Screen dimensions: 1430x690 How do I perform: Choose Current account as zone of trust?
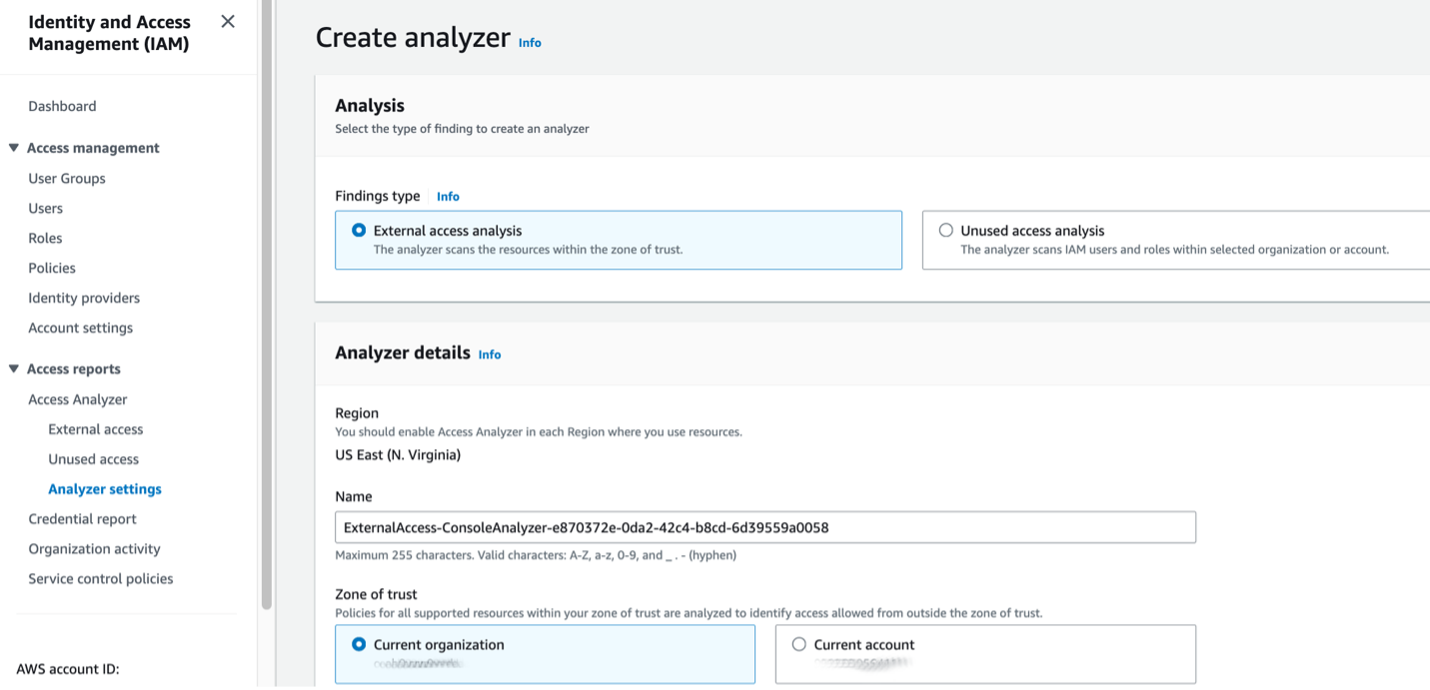pyautogui.click(x=798, y=645)
